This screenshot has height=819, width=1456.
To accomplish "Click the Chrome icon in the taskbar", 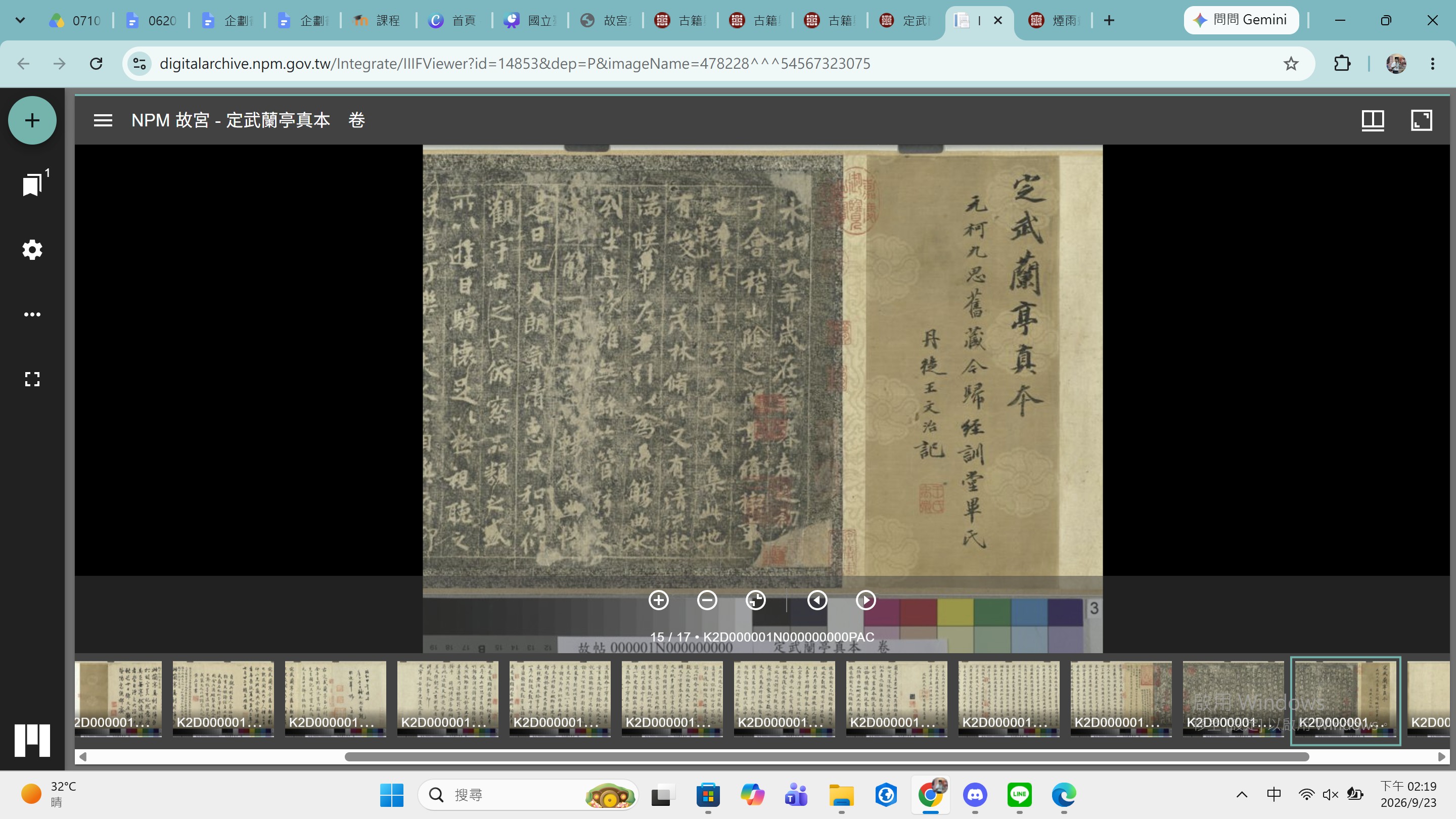I will (930, 795).
